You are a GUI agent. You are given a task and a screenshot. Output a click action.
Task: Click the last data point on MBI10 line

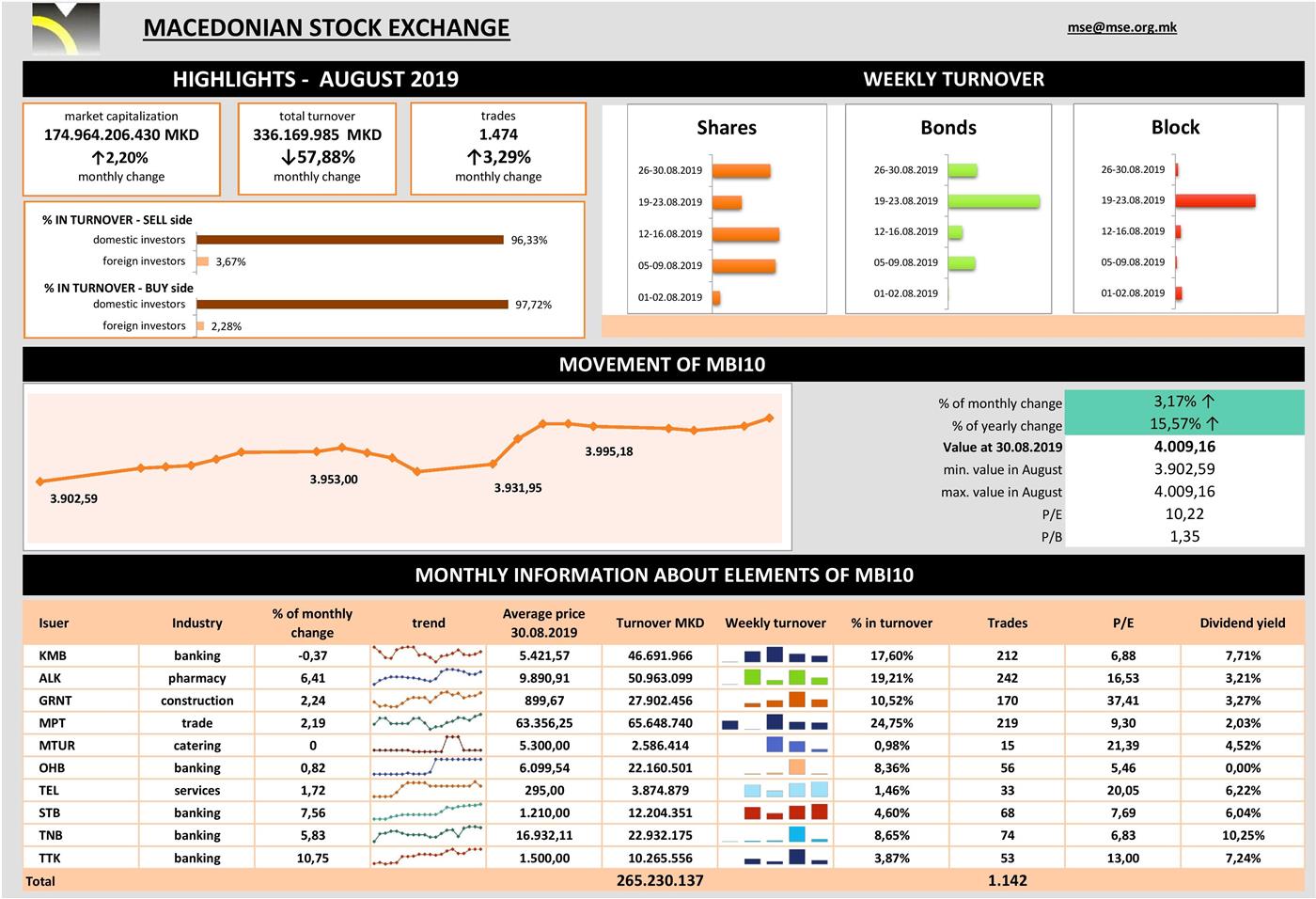click(x=769, y=418)
